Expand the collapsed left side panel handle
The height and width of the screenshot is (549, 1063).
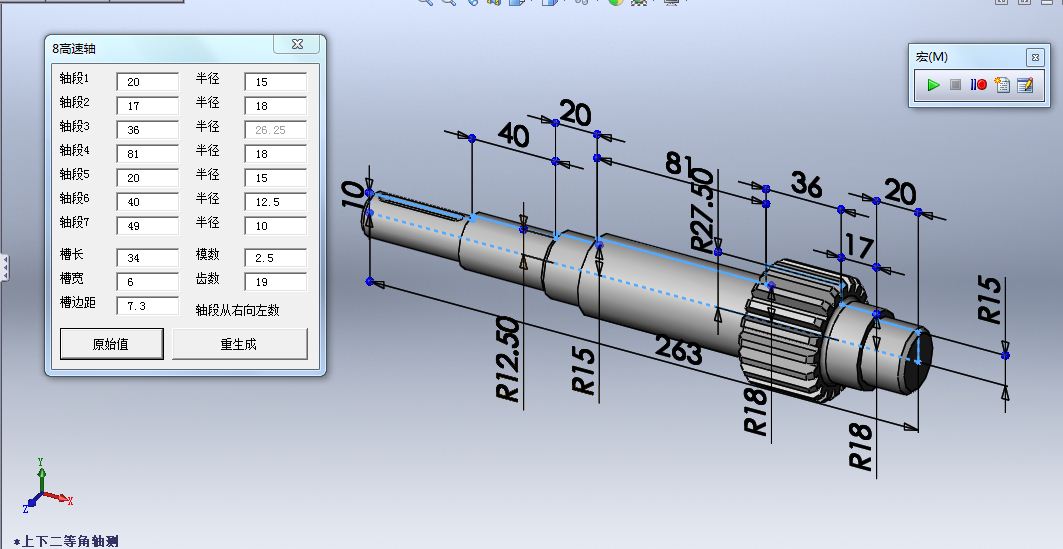pos(4,267)
